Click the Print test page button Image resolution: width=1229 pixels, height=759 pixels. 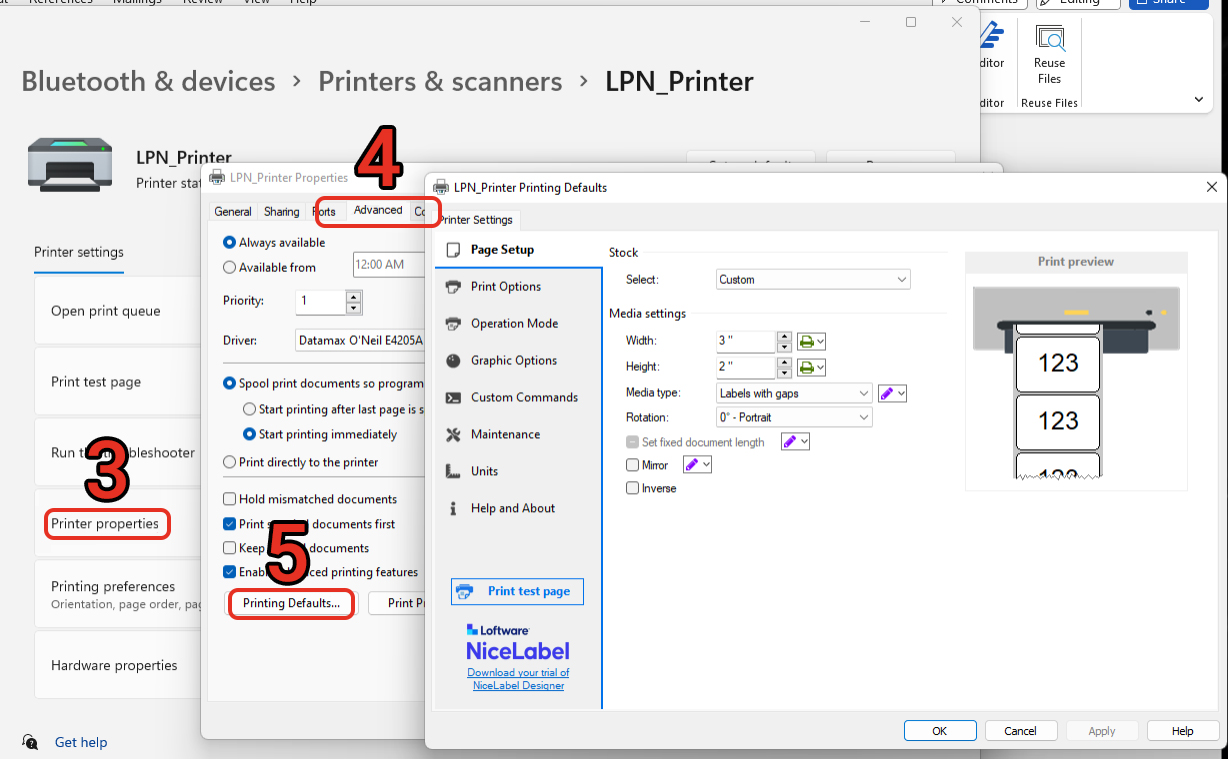(x=517, y=591)
